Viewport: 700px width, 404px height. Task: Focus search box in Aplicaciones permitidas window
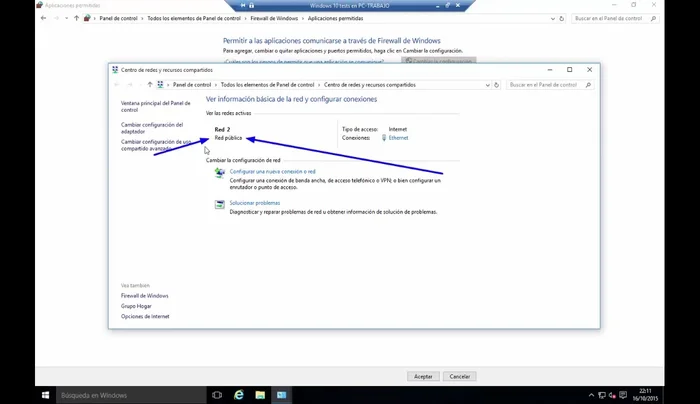click(x=615, y=18)
